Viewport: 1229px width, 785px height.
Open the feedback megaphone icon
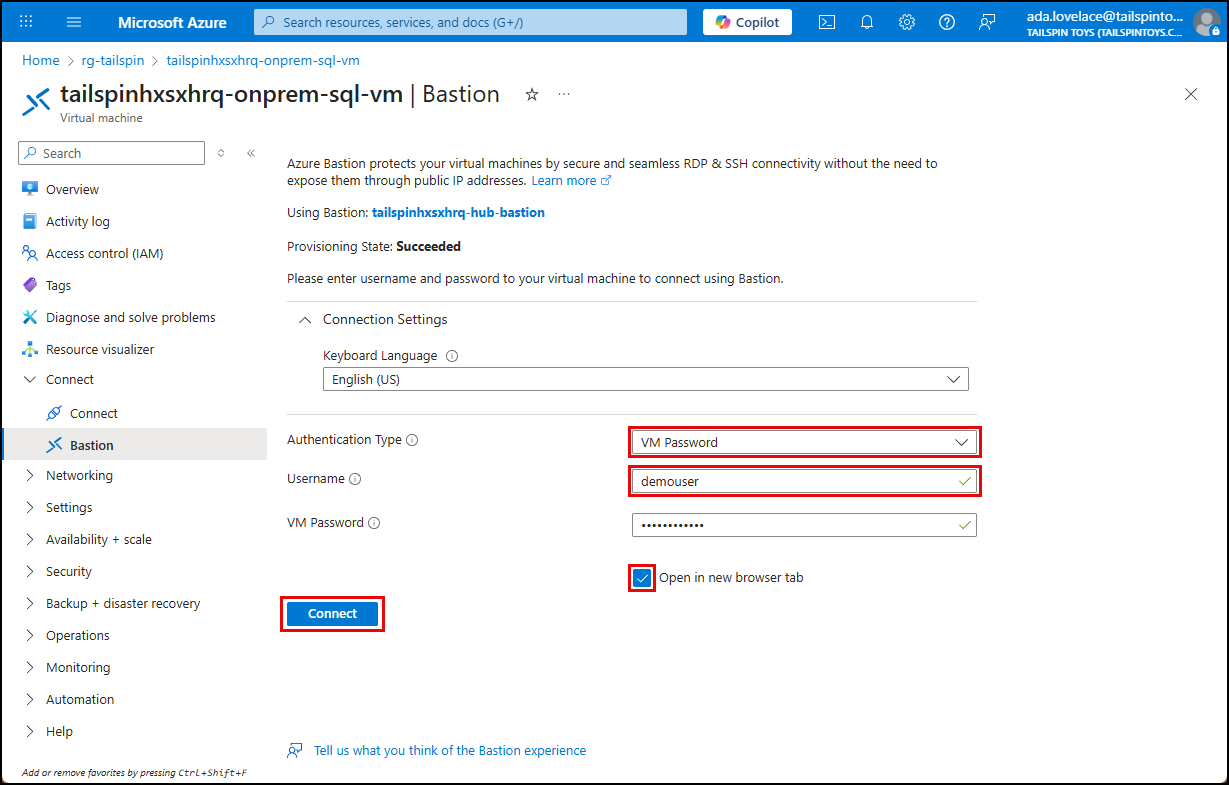pyautogui.click(x=987, y=21)
